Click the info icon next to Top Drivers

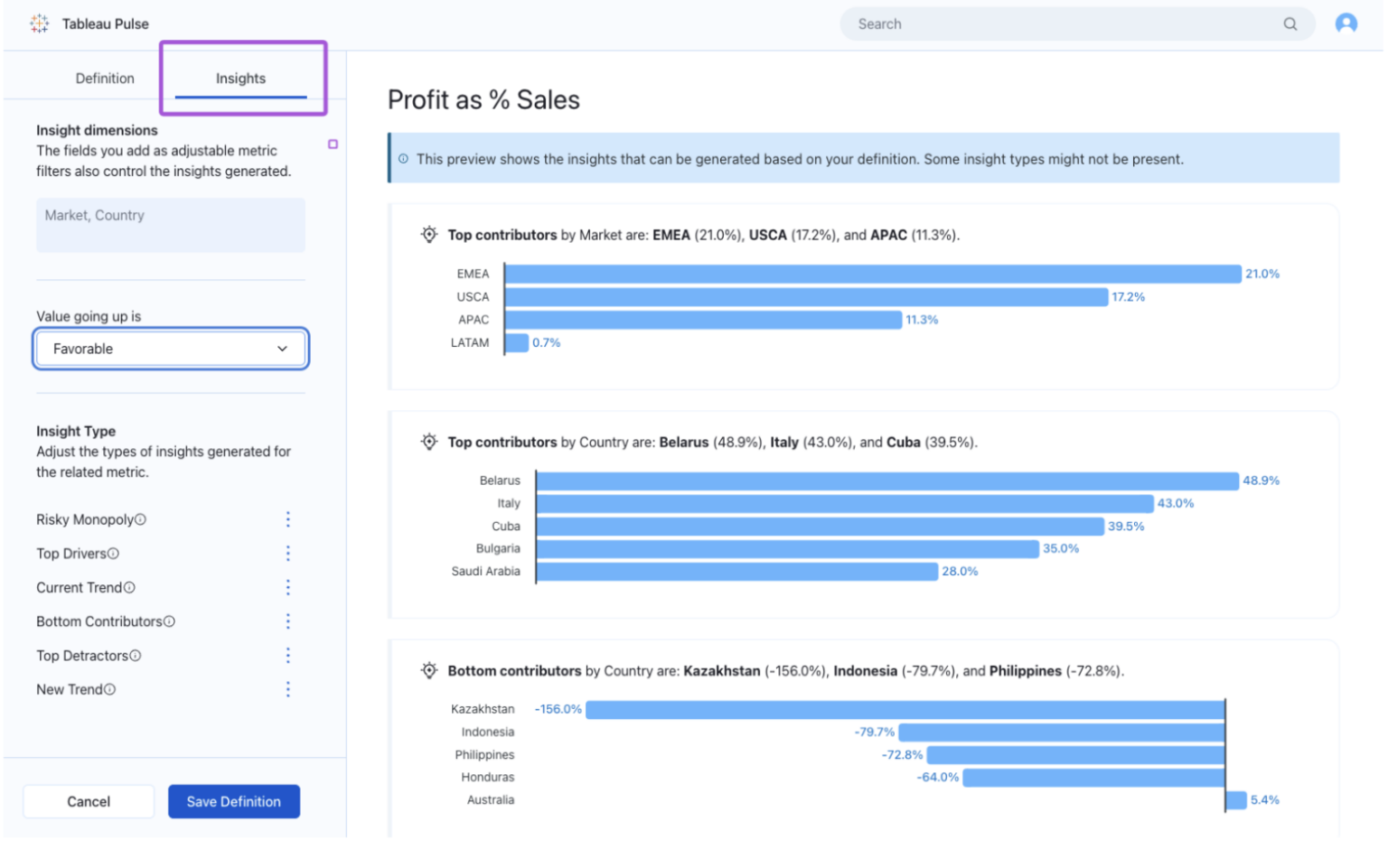pos(114,553)
